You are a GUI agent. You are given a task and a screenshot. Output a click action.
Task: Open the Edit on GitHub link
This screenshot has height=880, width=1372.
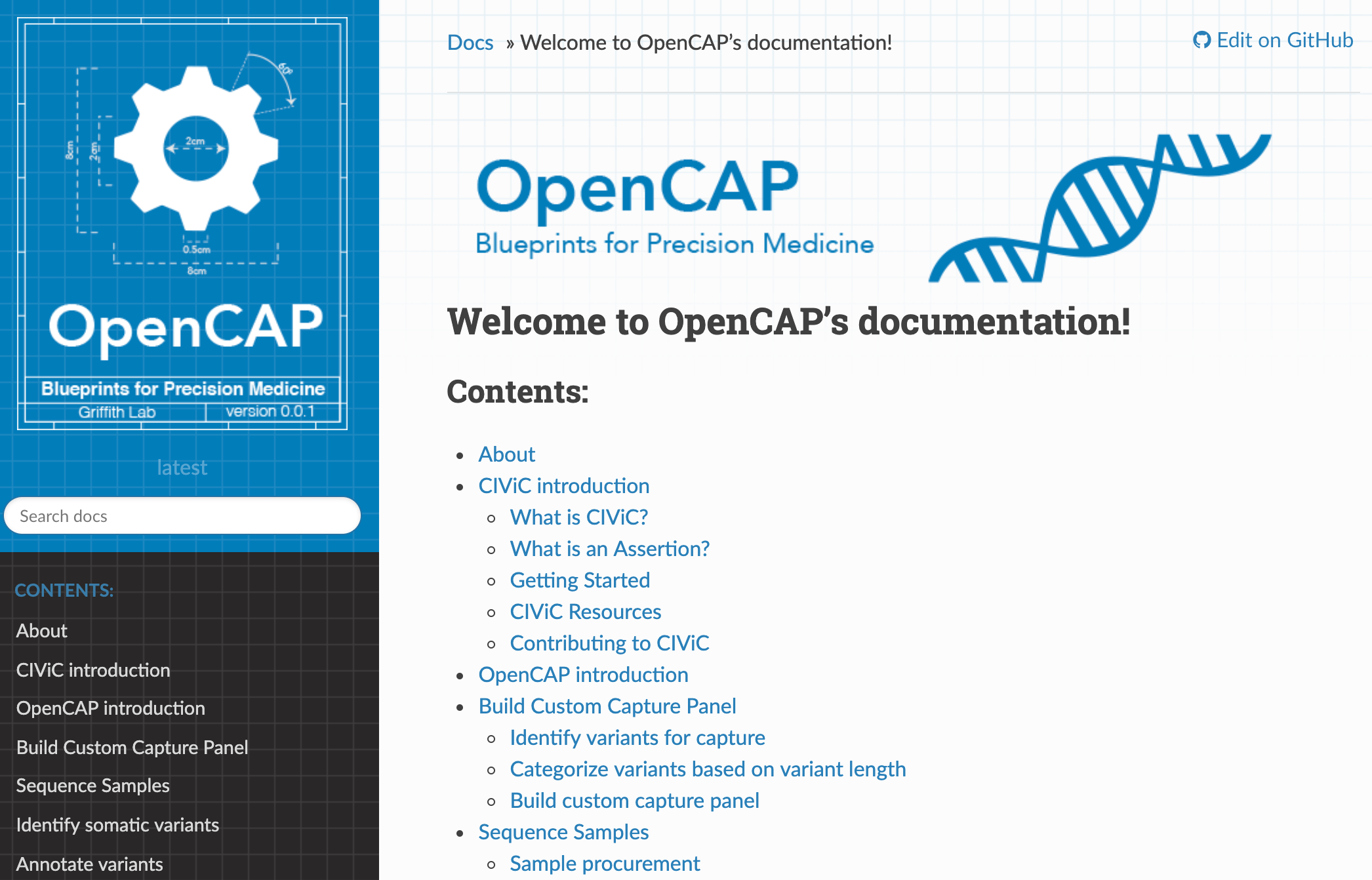[1284, 41]
